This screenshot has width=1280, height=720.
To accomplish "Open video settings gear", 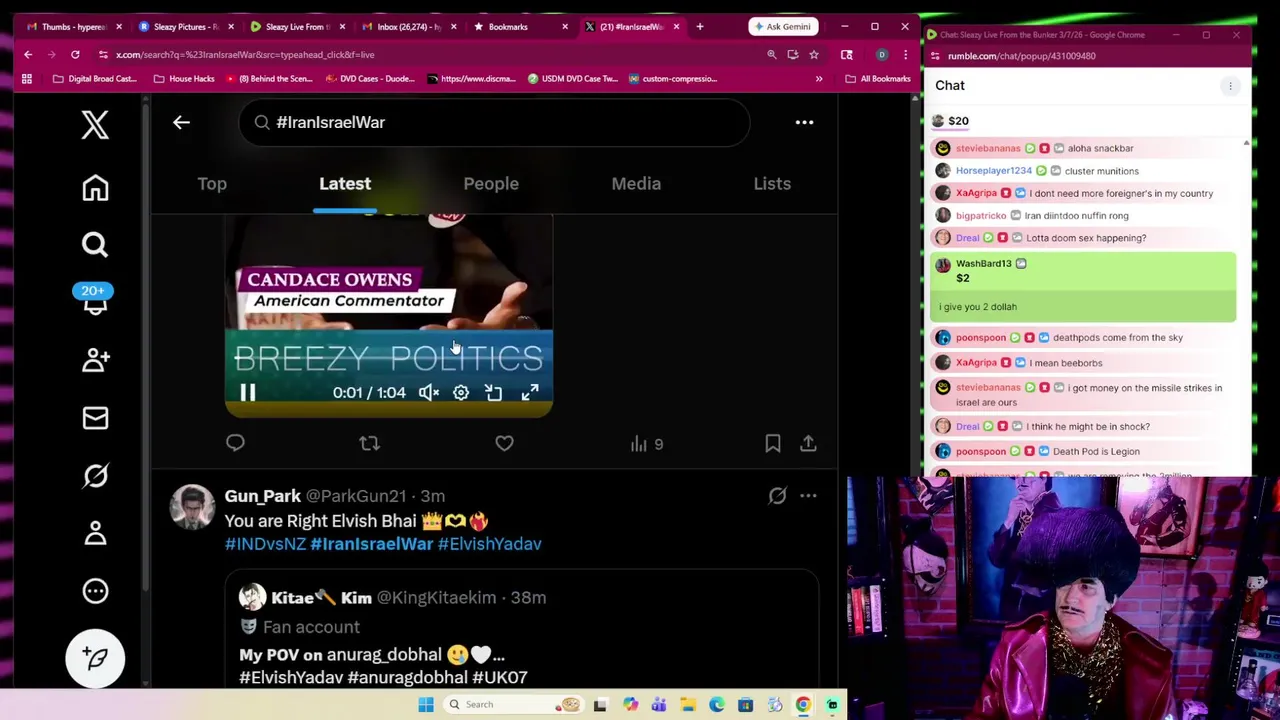I will pyautogui.click(x=461, y=393).
